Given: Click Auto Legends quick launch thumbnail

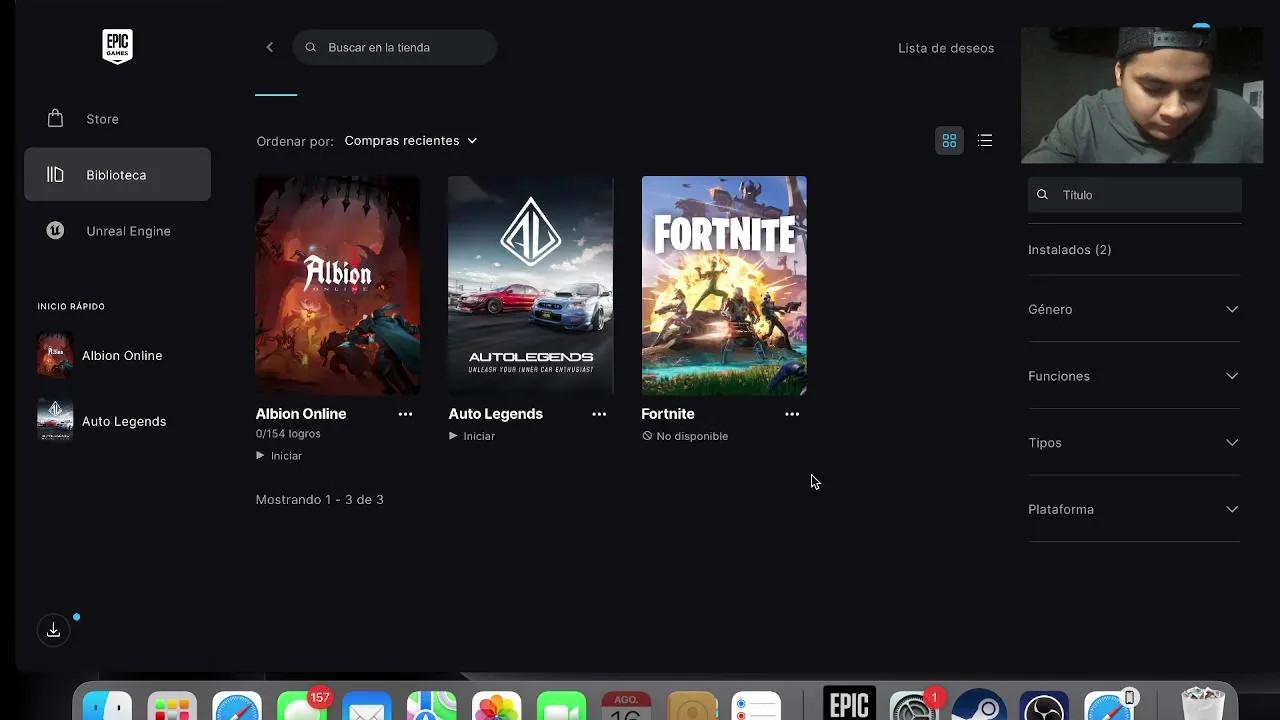Looking at the screenshot, I should pos(55,421).
